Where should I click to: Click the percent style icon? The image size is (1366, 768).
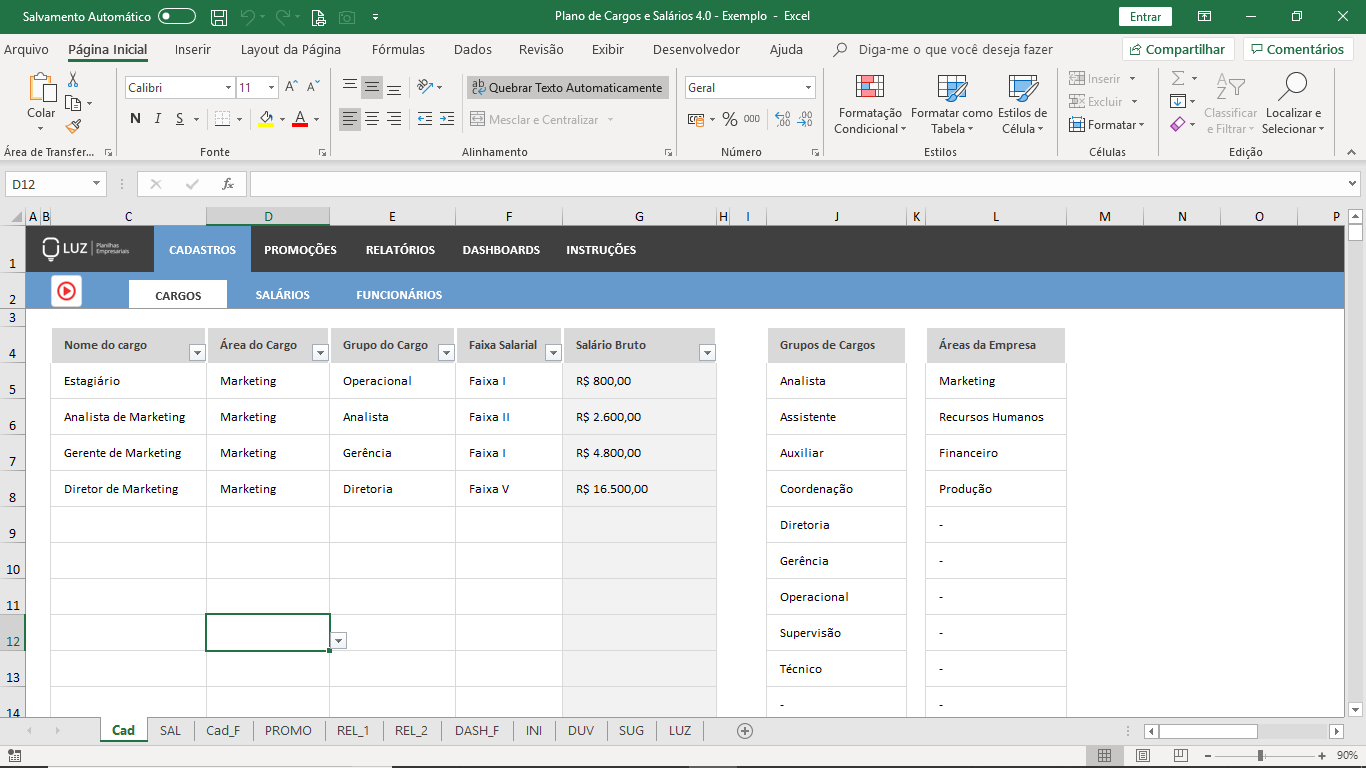729,119
